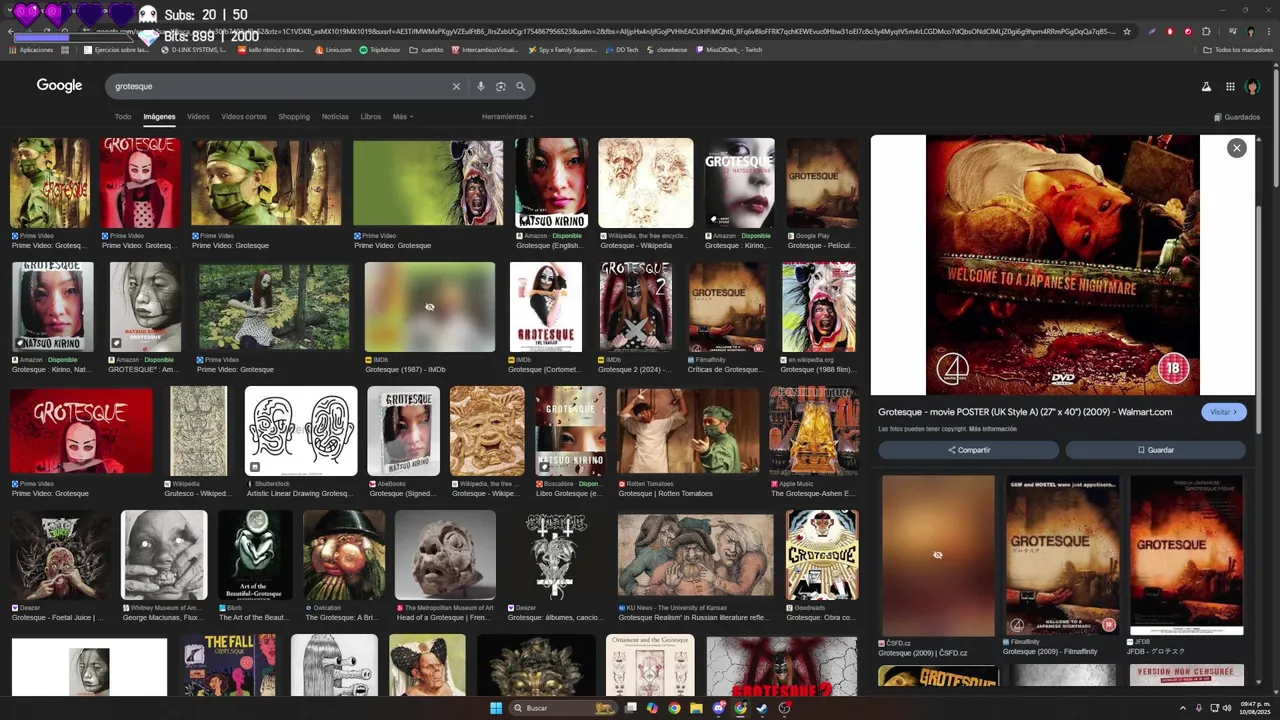Open Blurb Art of the Beautiful-Grotesque result

coord(256,555)
